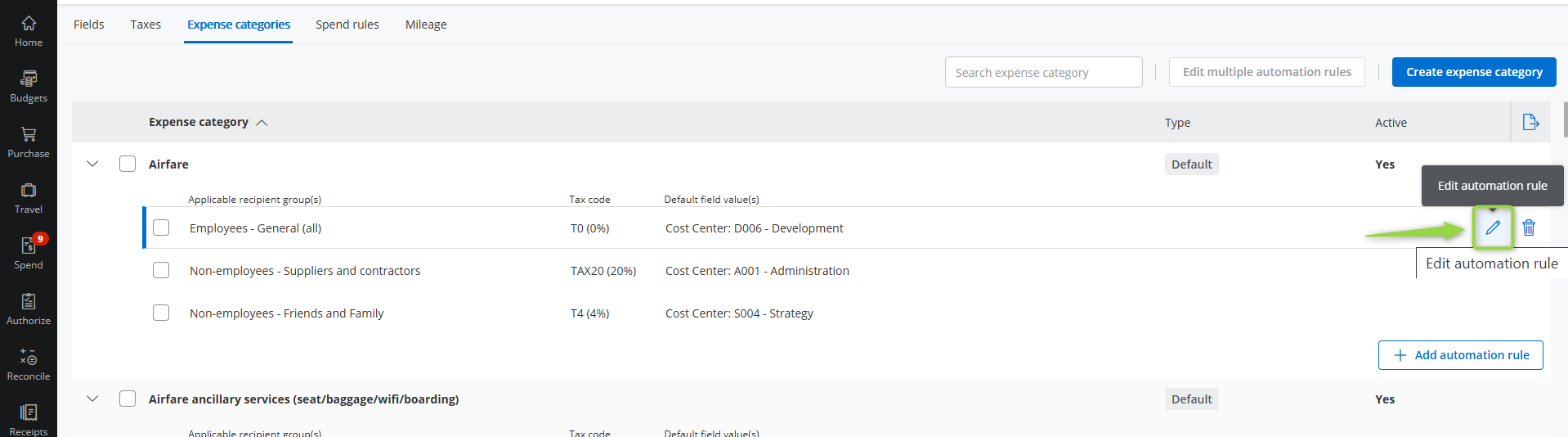Edit automation rule for Employees - General

1493,228
